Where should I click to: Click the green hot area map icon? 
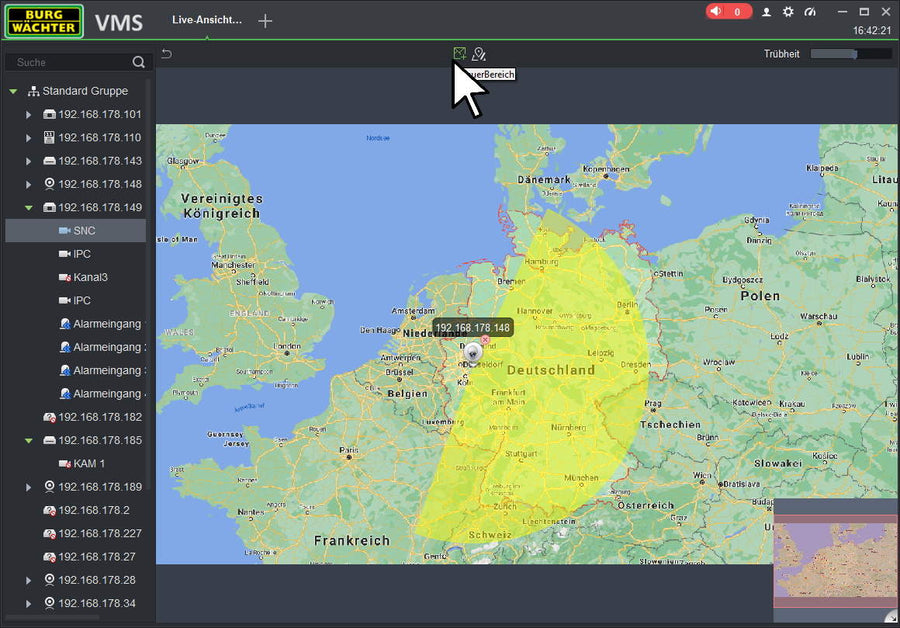pyautogui.click(x=459, y=54)
